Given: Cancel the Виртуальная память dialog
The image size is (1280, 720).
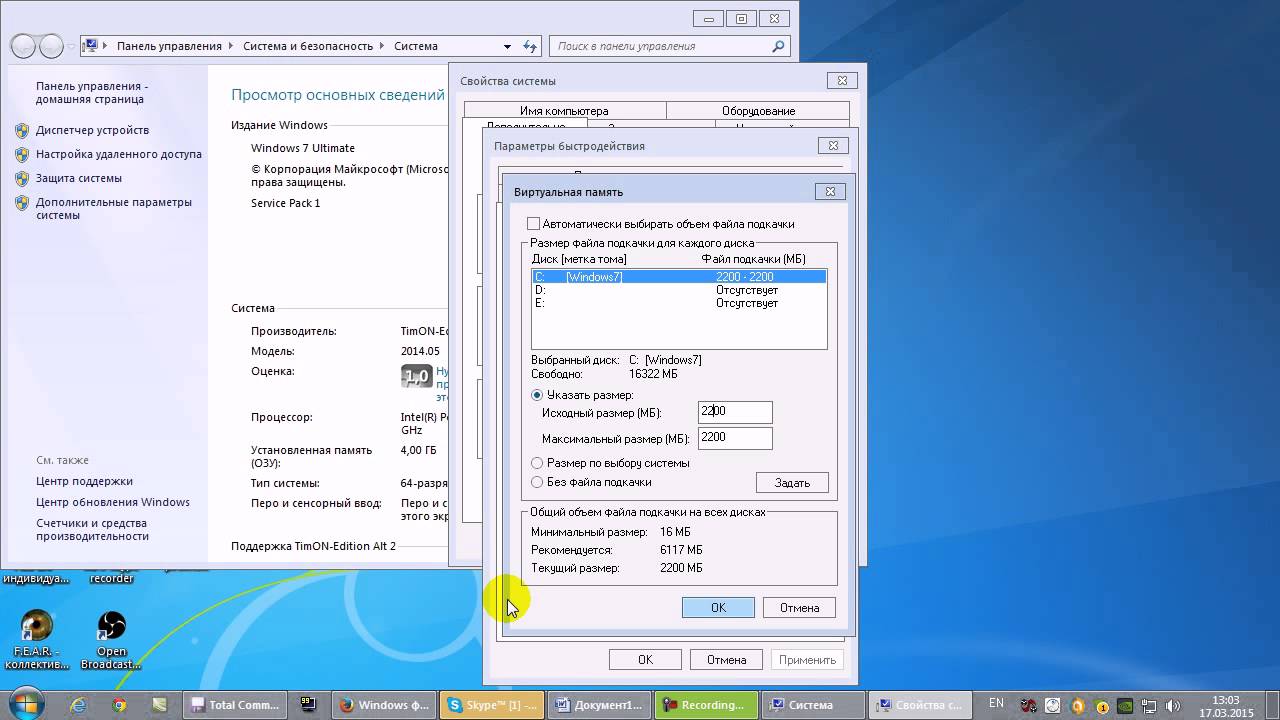Looking at the screenshot, I should [x=799, y=608].
